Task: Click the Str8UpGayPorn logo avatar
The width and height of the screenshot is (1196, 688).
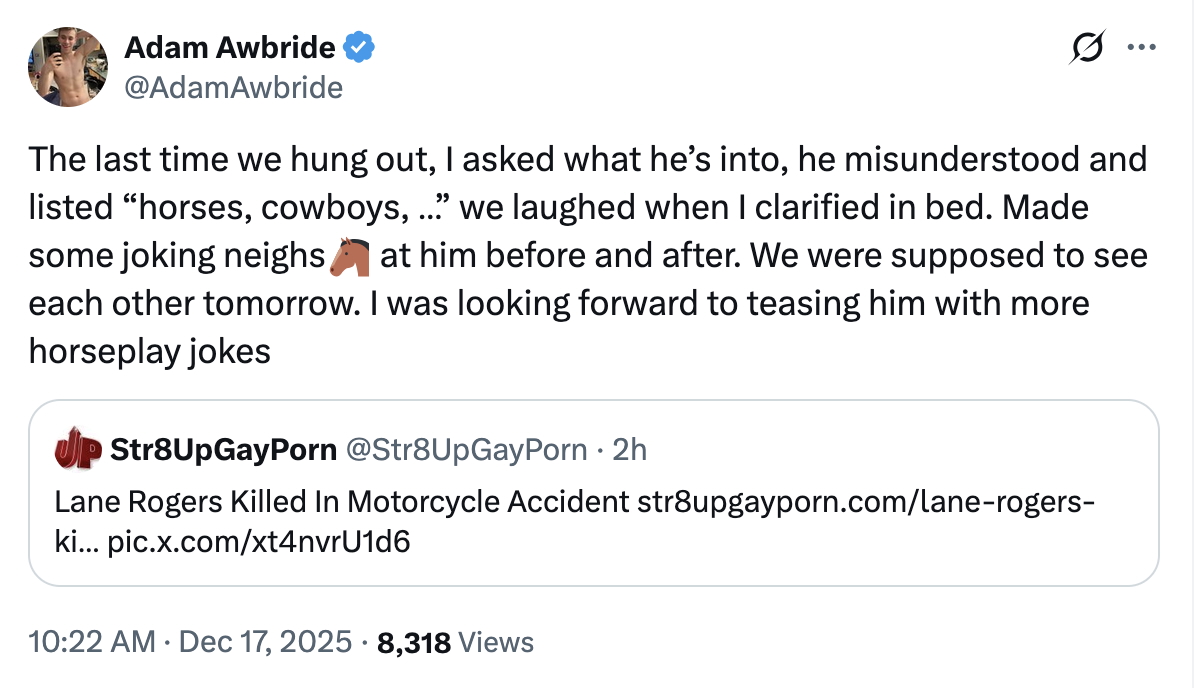Action: tap(77, 449)
